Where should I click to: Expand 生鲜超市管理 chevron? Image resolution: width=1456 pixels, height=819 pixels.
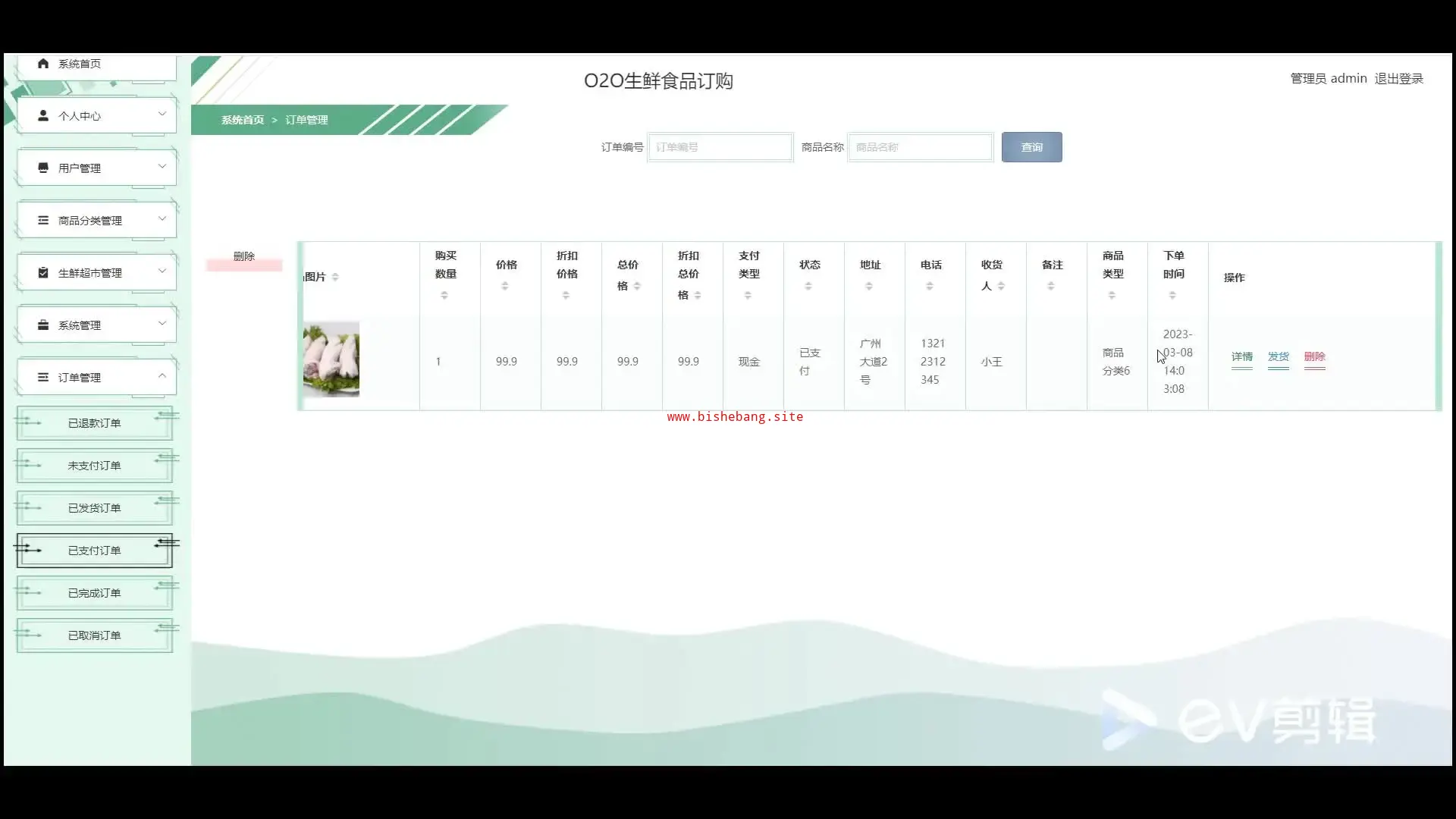162,271
